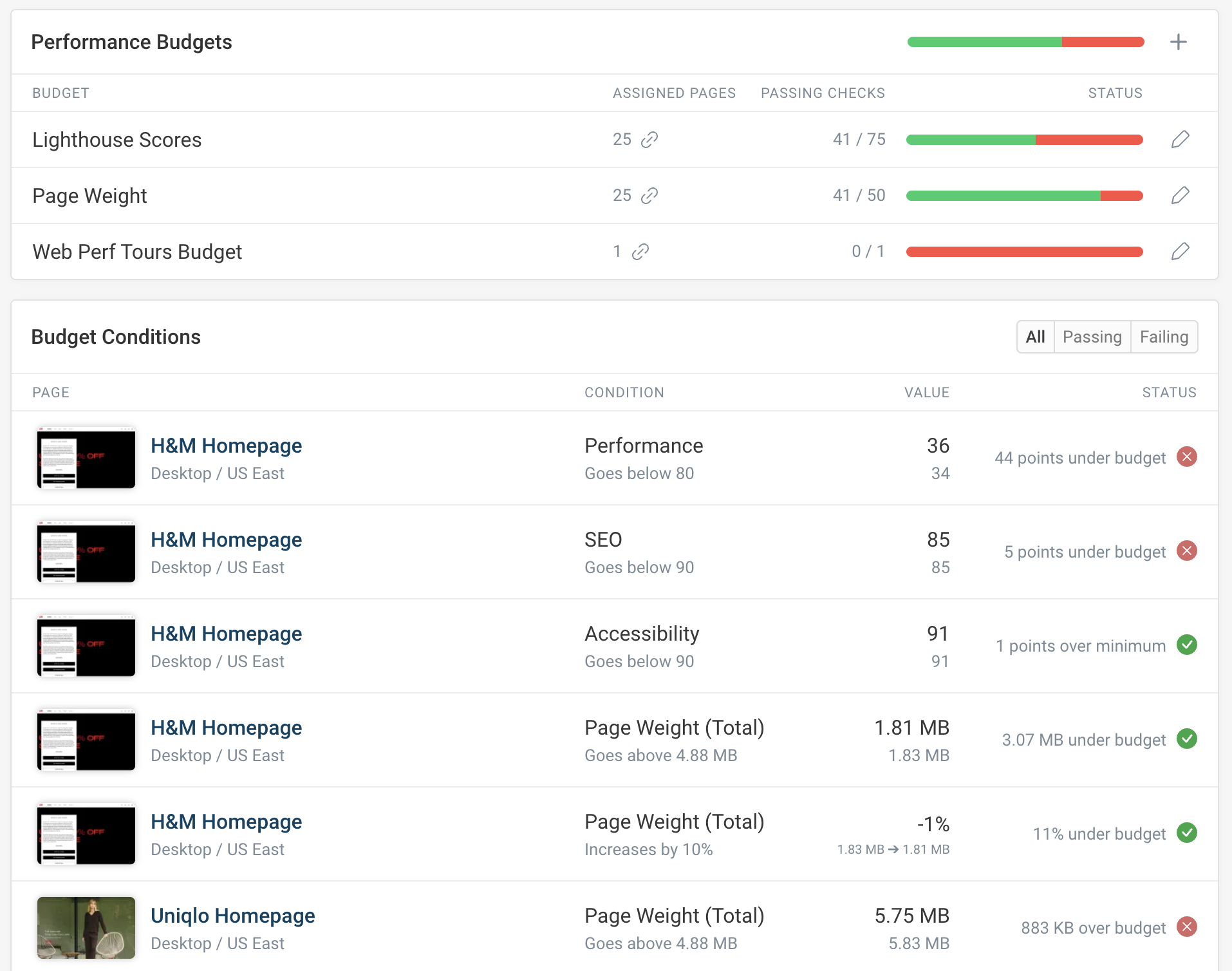Open H&M Homepage link in Performance row

point(226,446)
